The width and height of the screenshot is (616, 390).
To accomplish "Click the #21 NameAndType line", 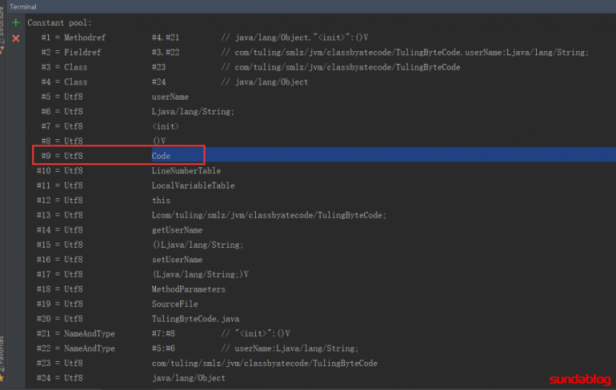I will (163, 334).
